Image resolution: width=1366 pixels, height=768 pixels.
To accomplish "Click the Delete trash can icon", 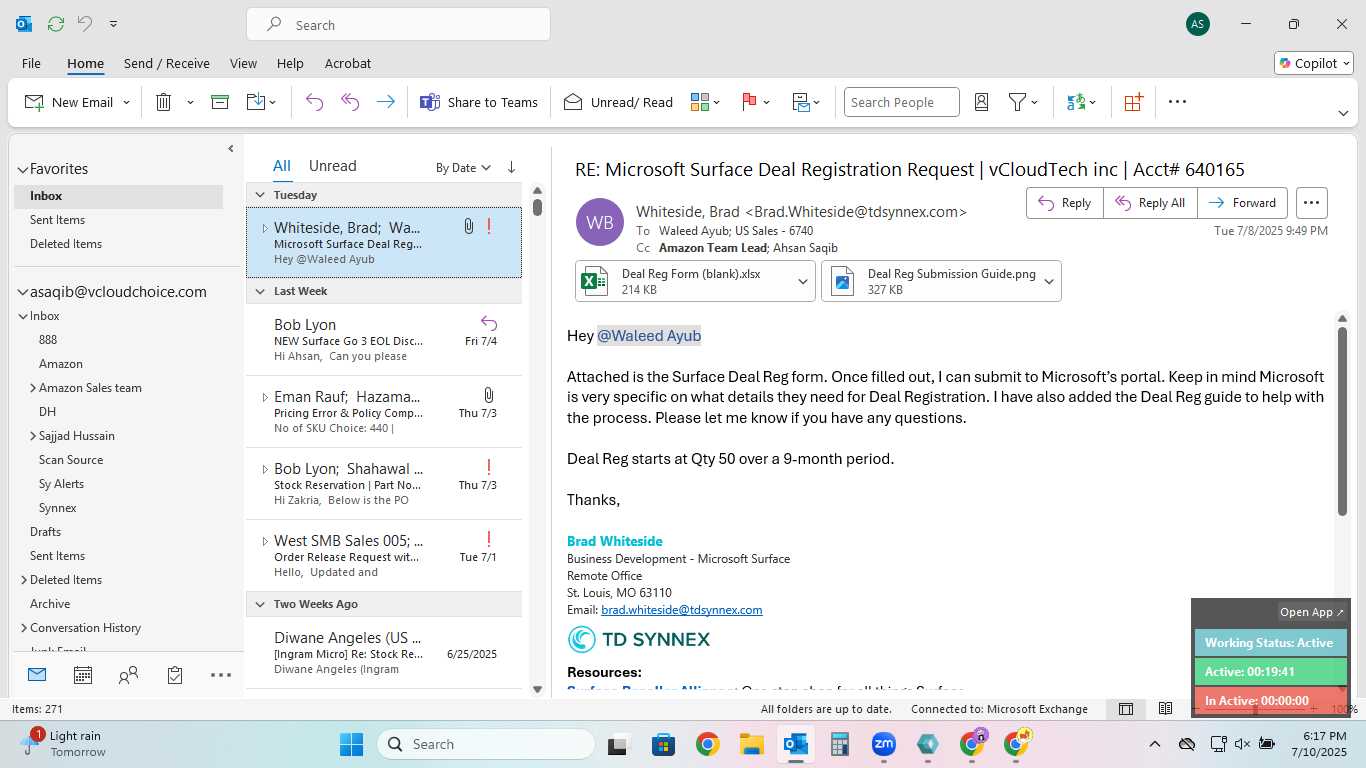I will 164,102.
